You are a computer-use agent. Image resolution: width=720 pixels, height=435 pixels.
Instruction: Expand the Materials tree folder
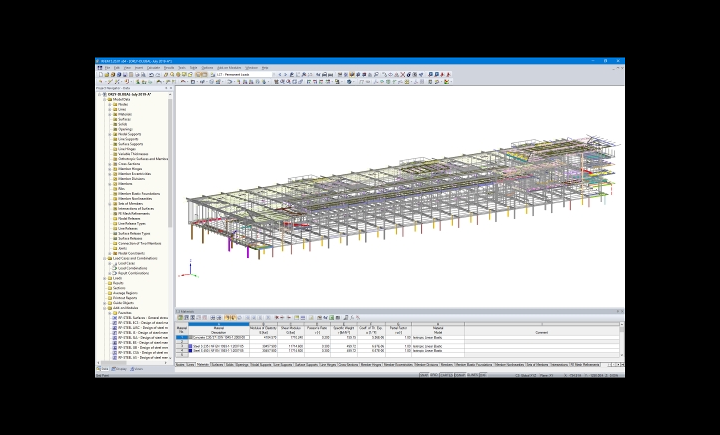(110, 114)
